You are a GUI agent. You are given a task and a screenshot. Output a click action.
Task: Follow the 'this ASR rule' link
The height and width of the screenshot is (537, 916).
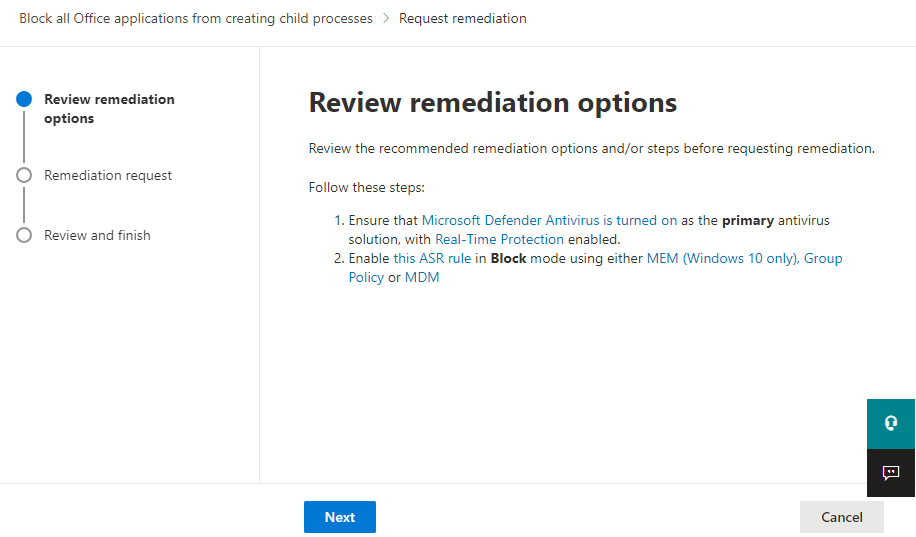click(x=432, y=258)
